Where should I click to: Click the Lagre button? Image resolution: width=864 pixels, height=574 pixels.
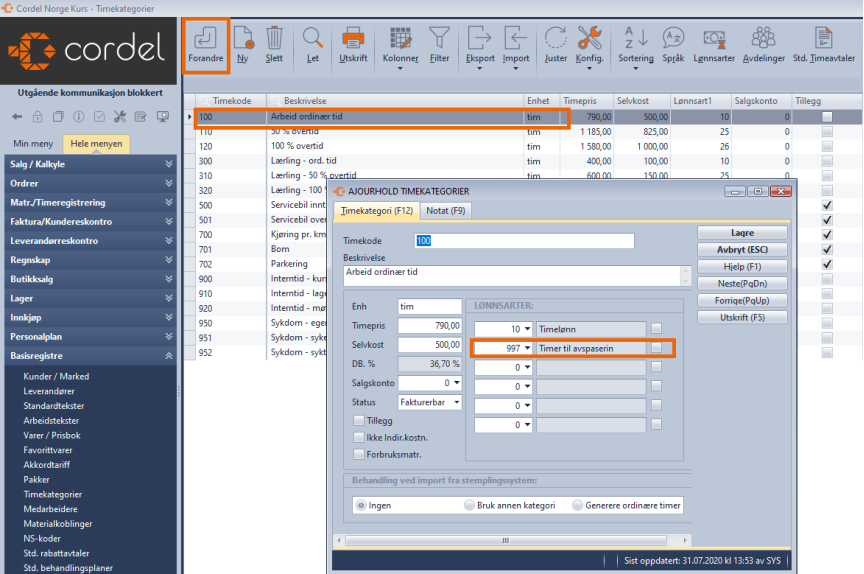742,233
